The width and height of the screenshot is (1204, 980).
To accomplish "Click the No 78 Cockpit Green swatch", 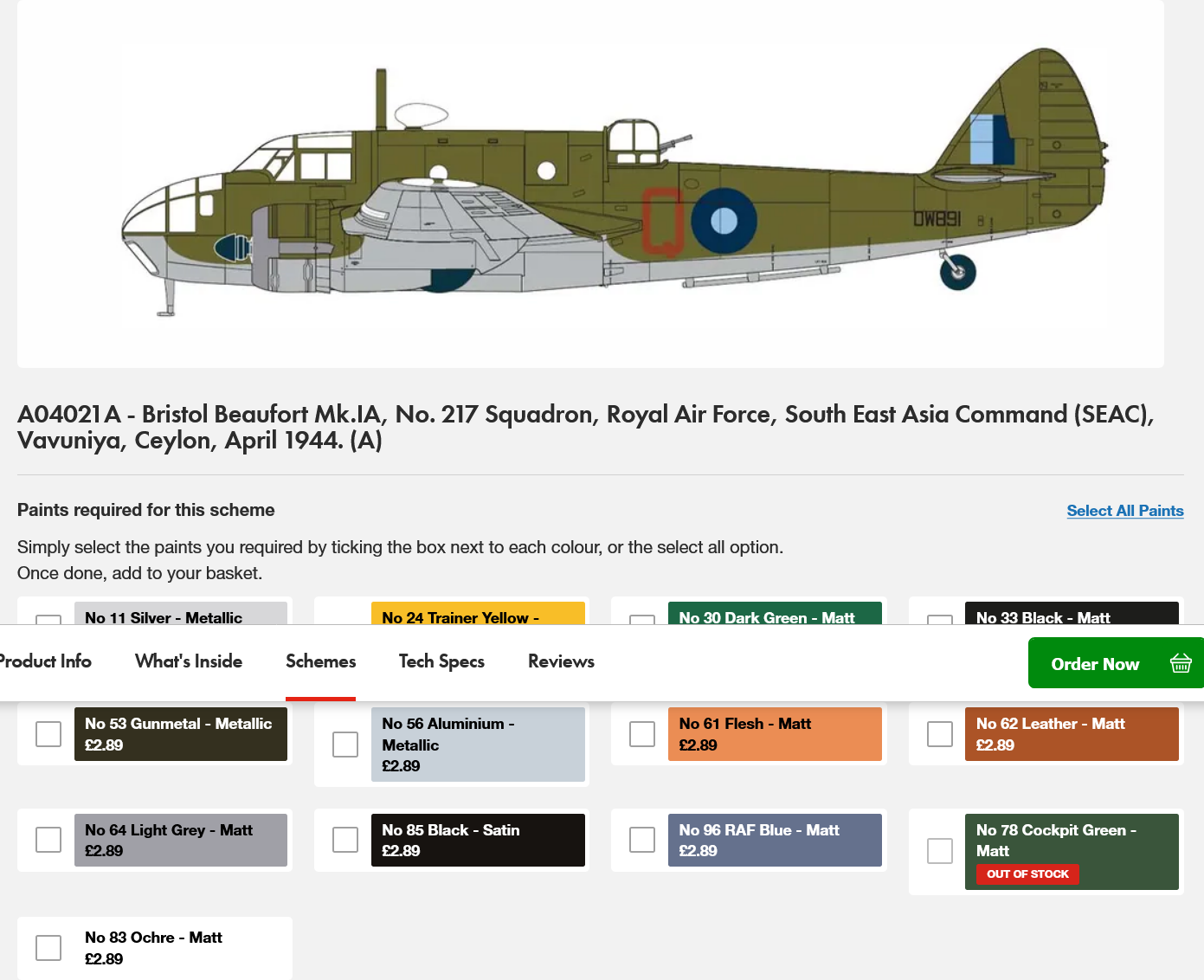I will point(1072,852).
